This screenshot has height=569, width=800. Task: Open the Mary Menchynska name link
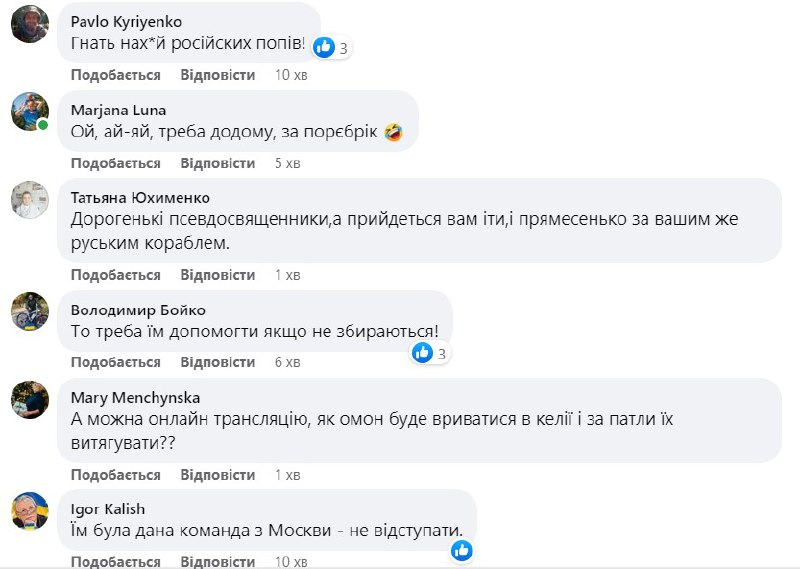pyautogui.click(x=134, y=397)
